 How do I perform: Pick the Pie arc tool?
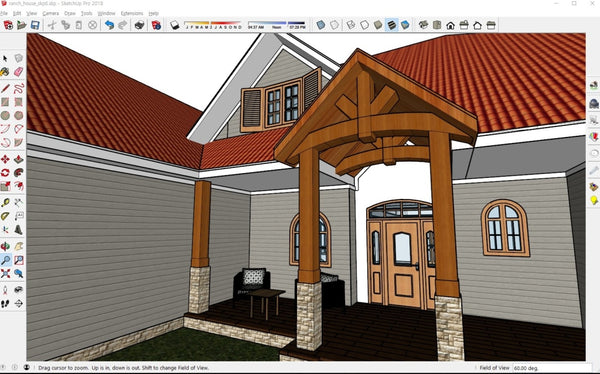(18, 142)
